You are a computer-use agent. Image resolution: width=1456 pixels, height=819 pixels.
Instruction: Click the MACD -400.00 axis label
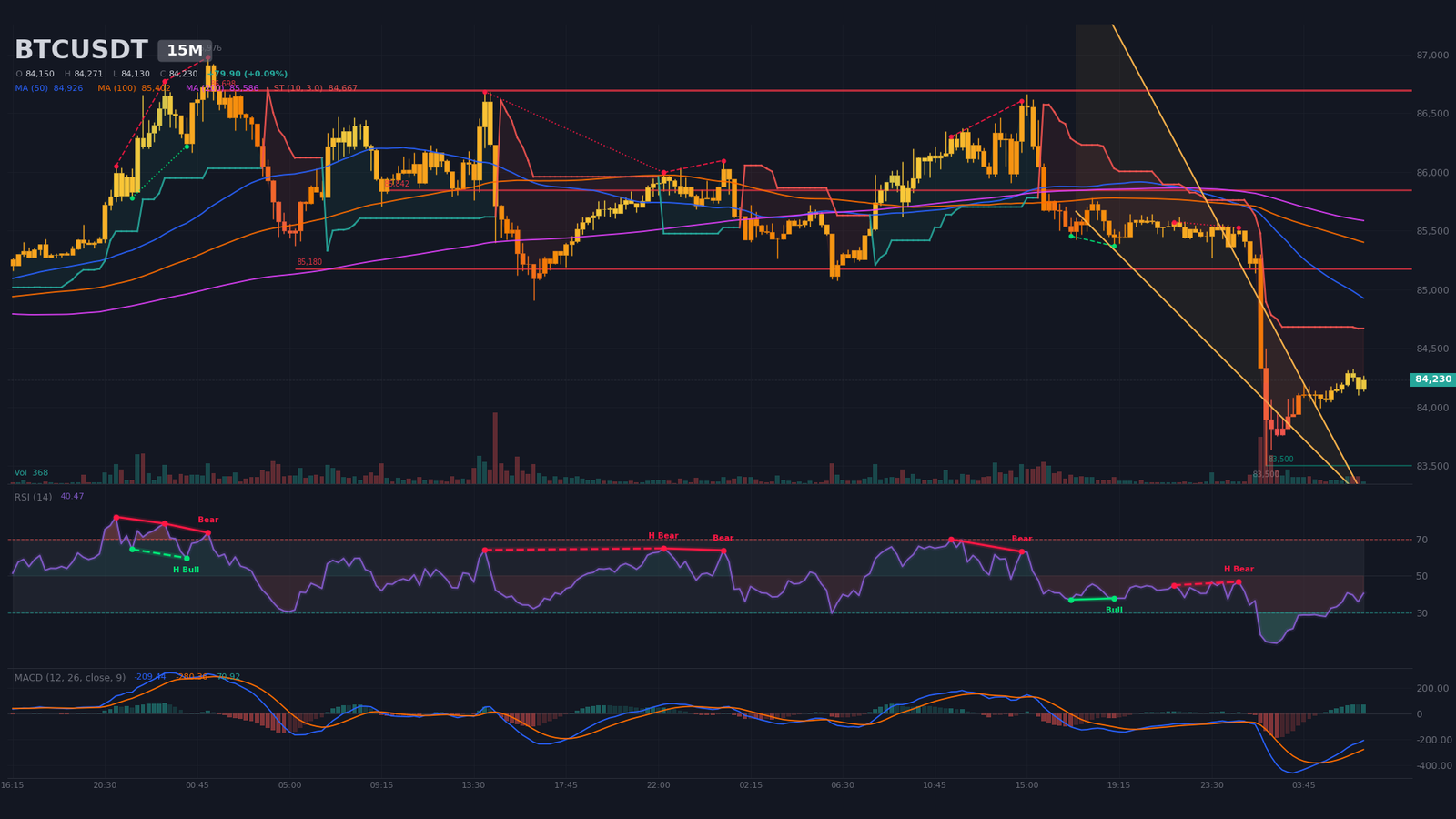click(1432, 766)
